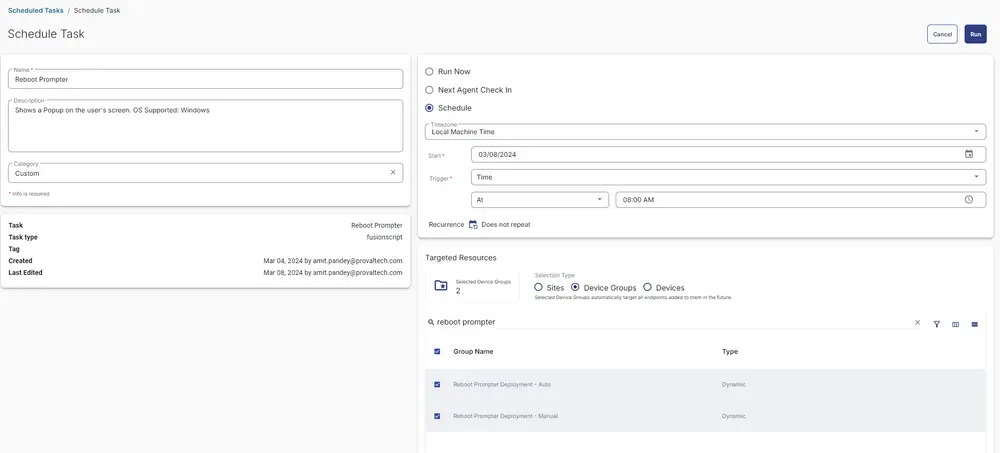Open the Timezone dropdown
The height and width of the screenshot is (453, 1000).
tap(705, 131)
